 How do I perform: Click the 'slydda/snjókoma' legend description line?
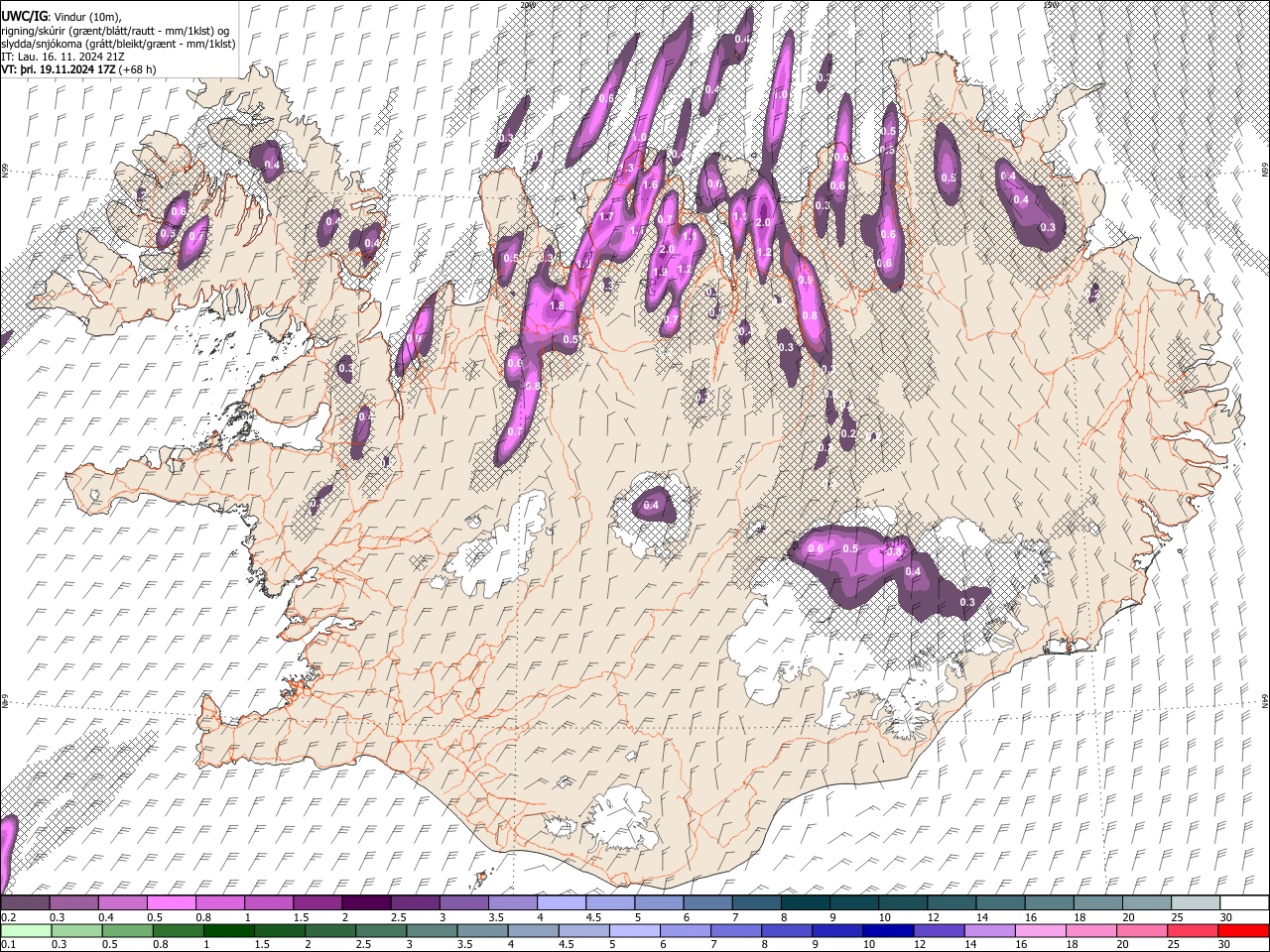click(x=118, y=44)
